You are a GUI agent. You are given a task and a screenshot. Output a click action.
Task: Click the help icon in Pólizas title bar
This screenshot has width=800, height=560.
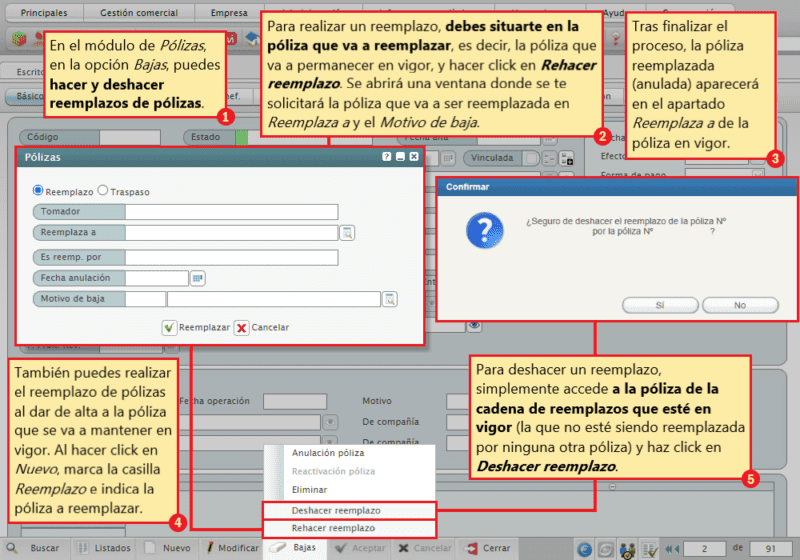pyautogui.click(x=386, y=157)
